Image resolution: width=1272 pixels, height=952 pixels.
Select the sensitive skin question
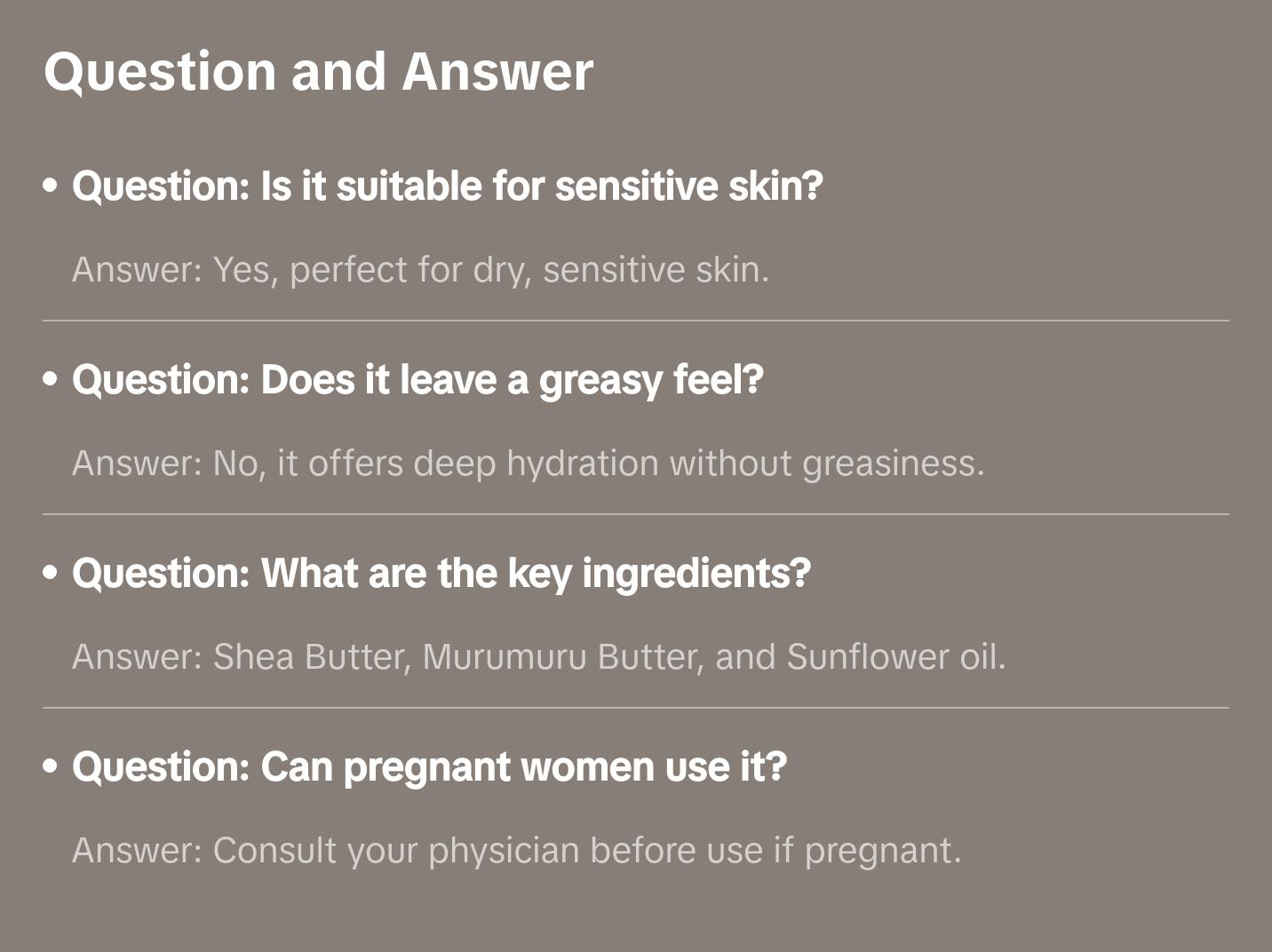coord(447,186)
